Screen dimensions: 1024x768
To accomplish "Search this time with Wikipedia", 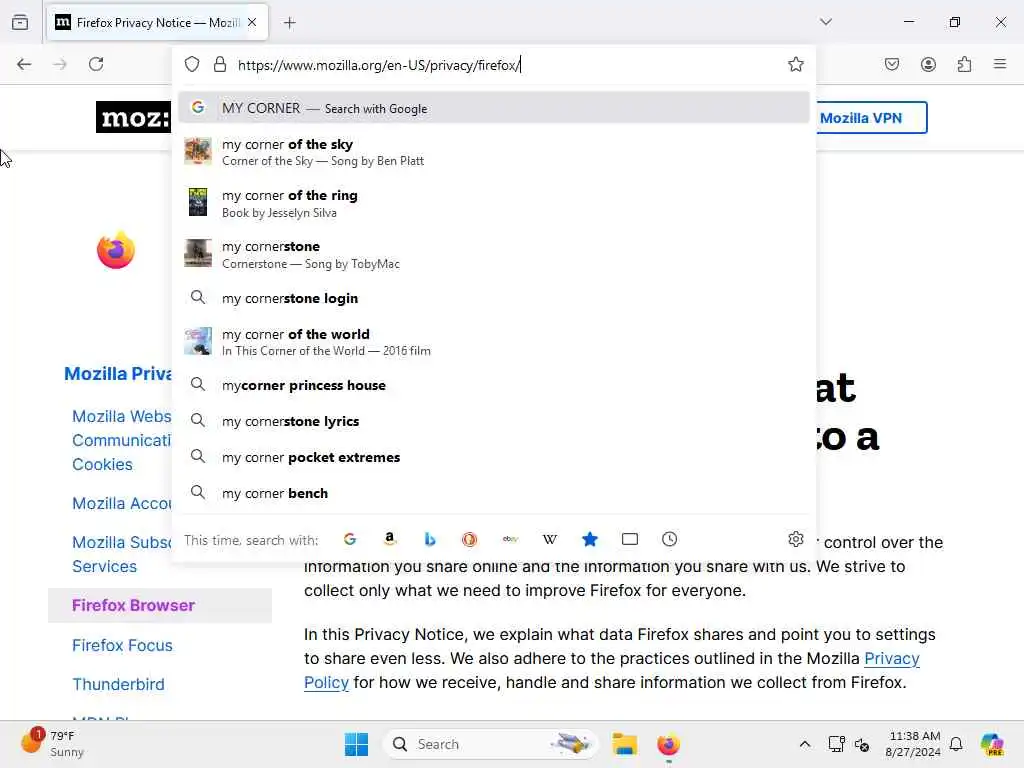I will click(x=550, y=539).
